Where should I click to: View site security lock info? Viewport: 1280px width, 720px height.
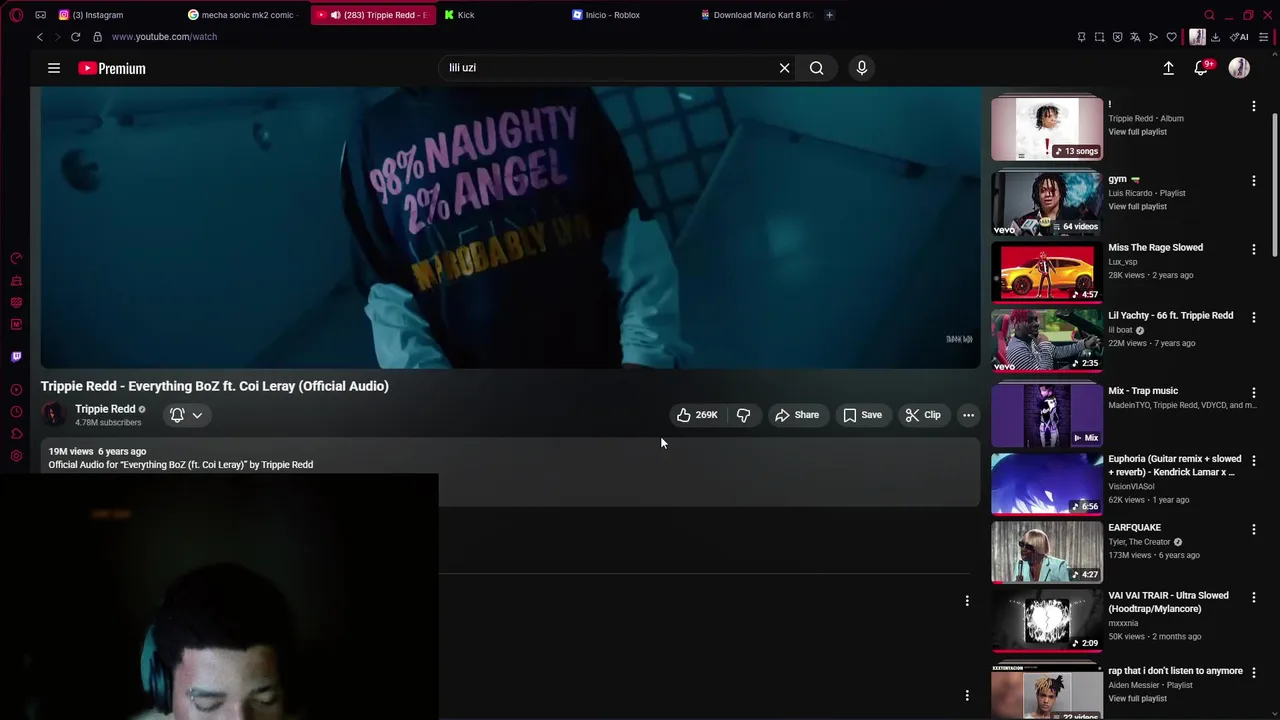click(x=97, y=37)
